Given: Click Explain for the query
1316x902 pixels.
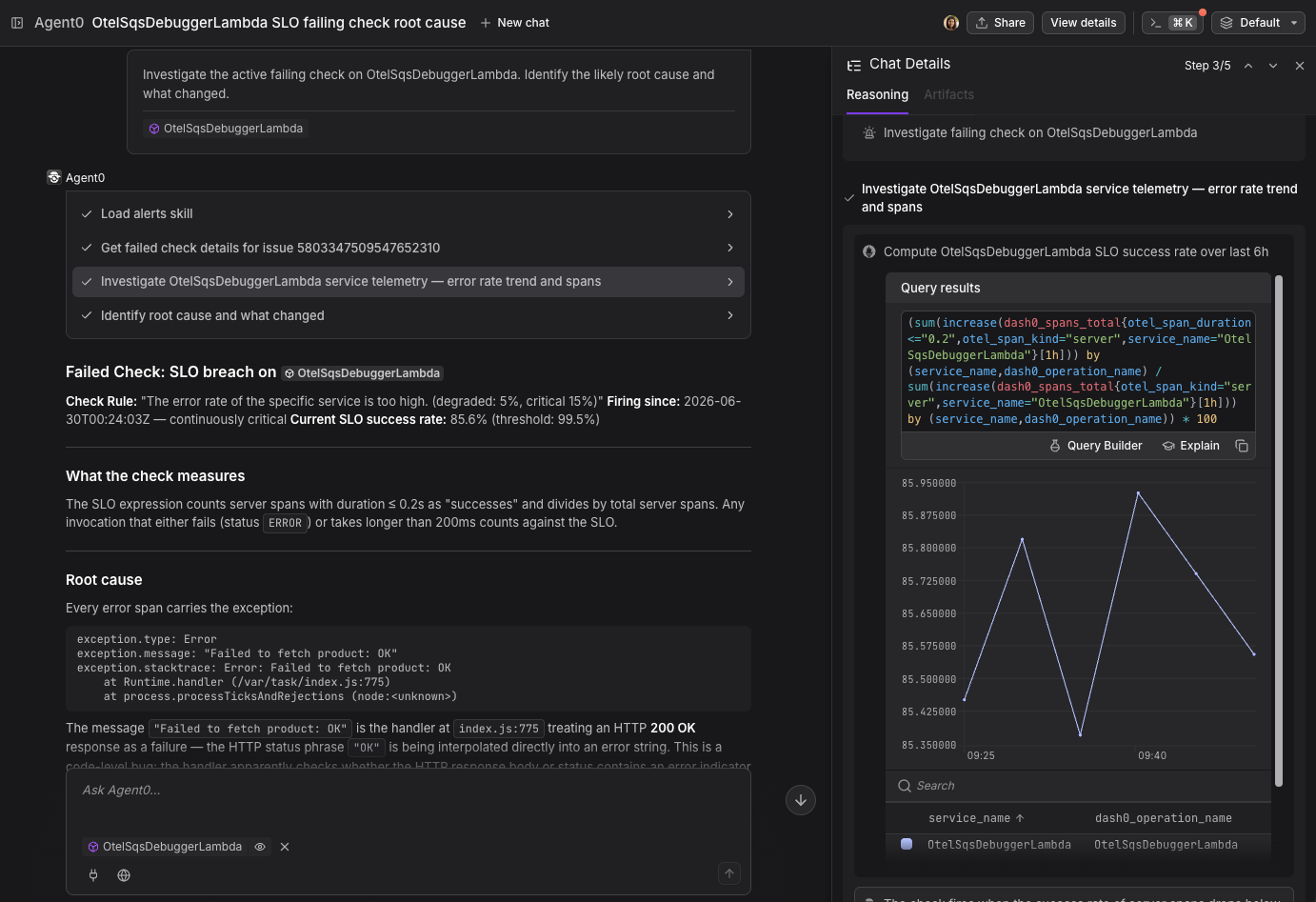Looking at the screenshot, I should pos(1190,446).
